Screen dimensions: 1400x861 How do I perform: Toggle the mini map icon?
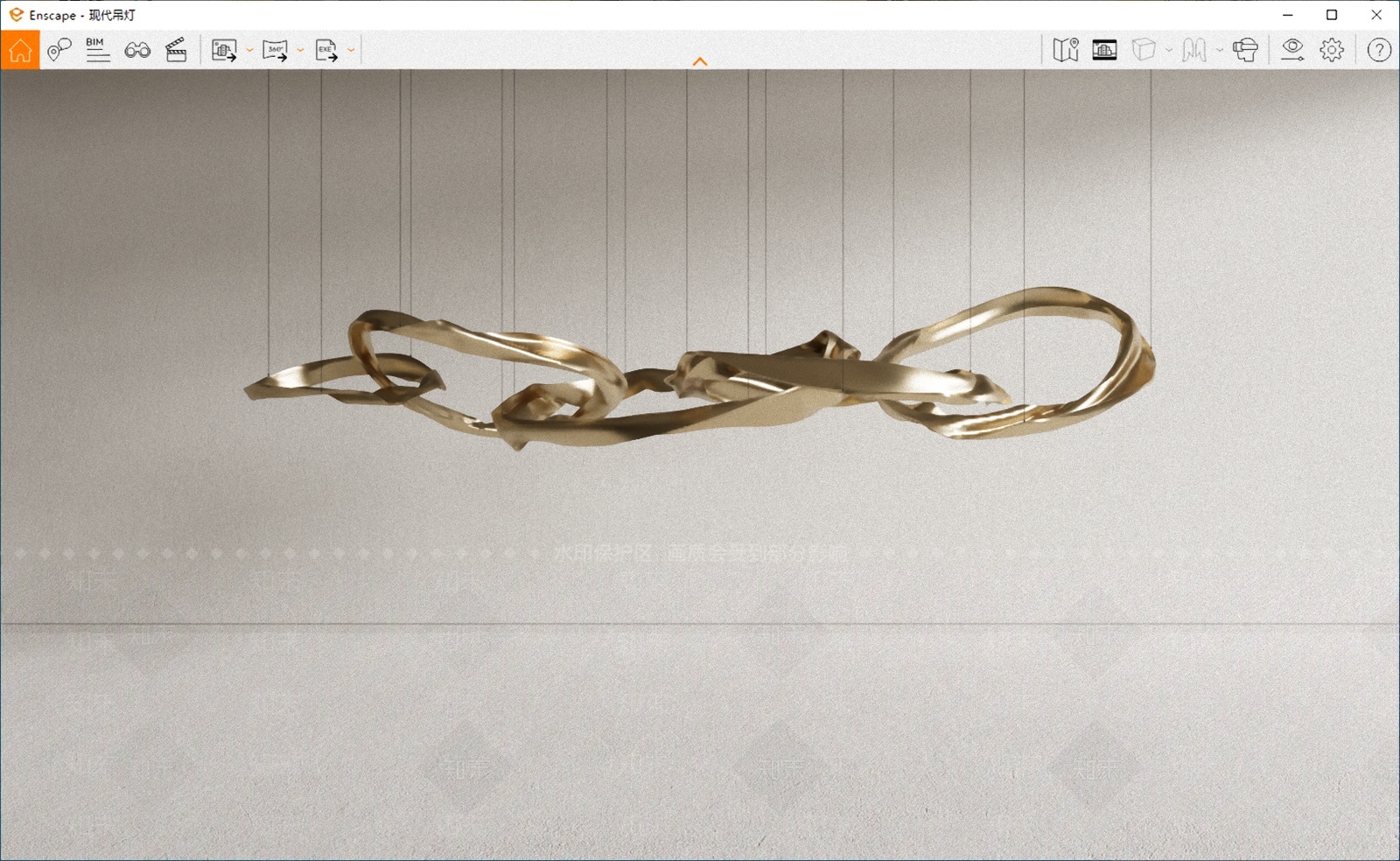(x=1066, y=50)
